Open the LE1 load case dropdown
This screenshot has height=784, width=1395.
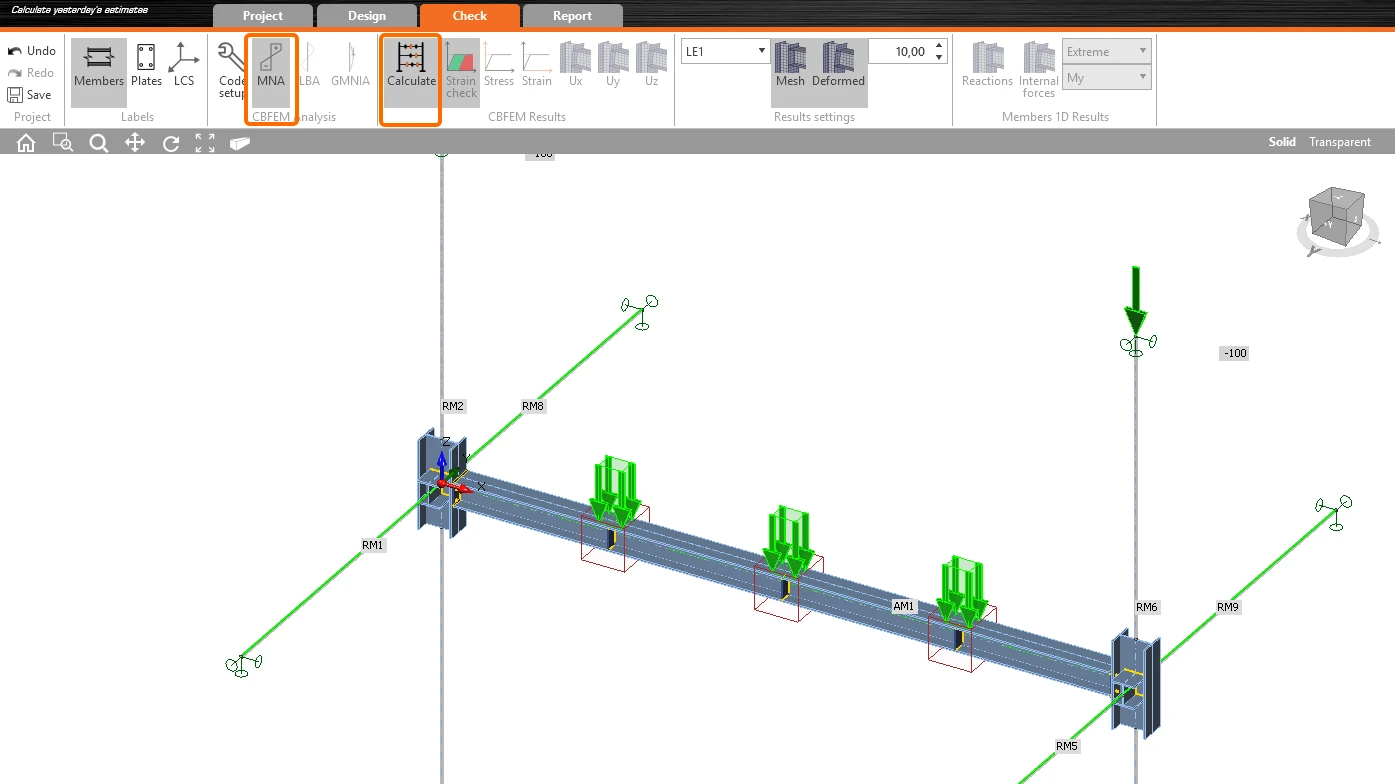tap(726, 51)
